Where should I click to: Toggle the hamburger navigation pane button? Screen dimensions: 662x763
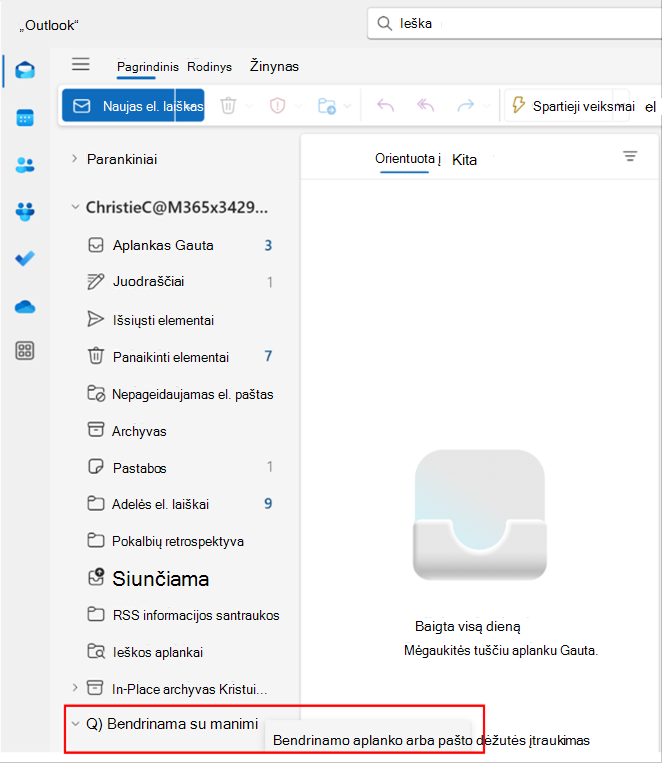point(81,64)
